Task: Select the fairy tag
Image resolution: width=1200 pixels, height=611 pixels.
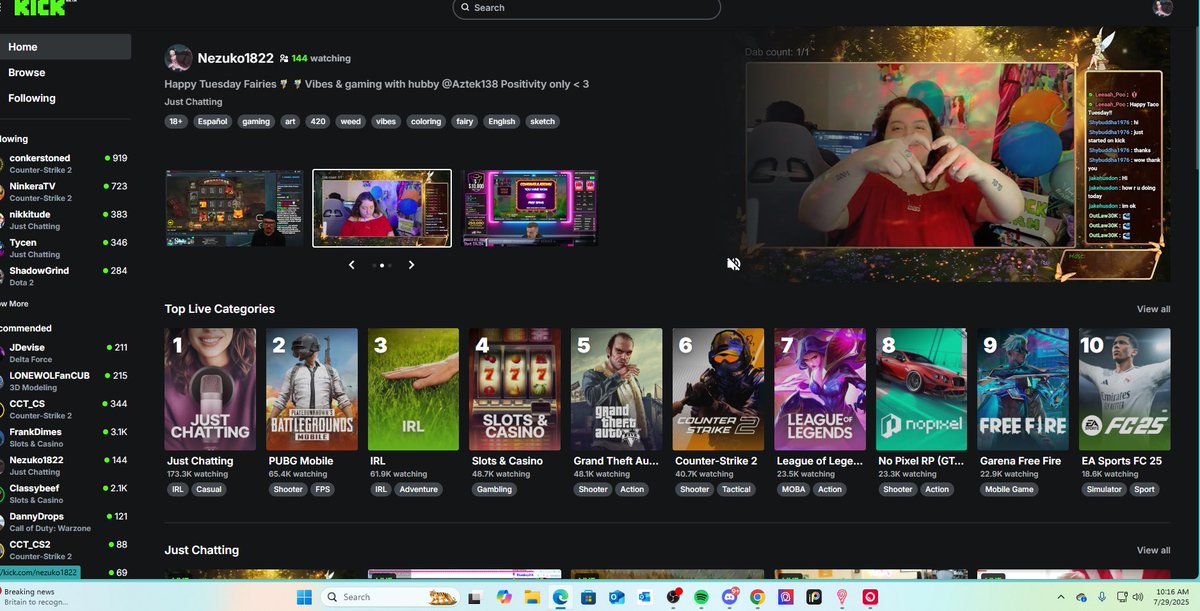Action: [464, 121]
